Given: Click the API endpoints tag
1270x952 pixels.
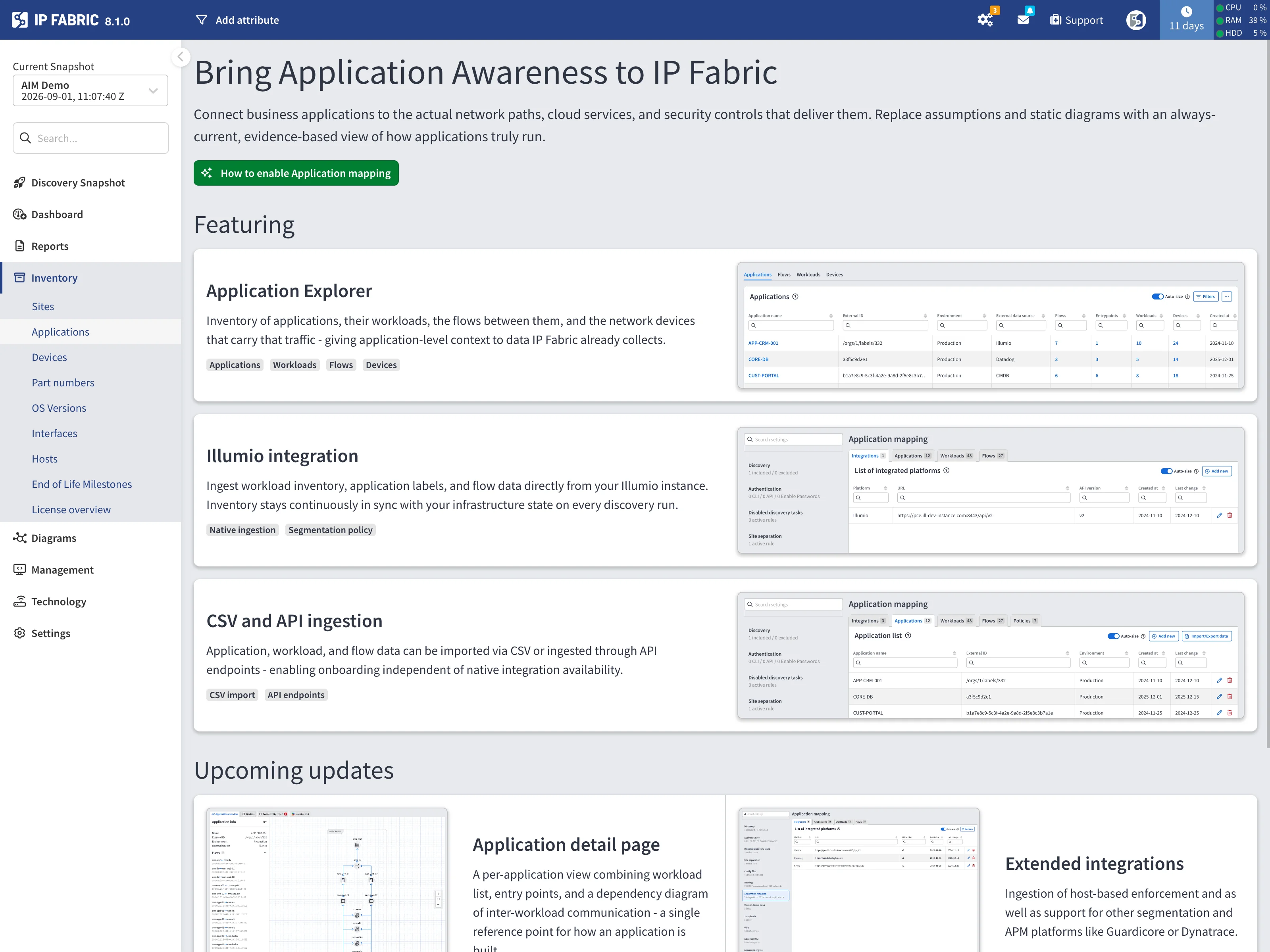Looking at the screenshot, I should pos(296,695).
